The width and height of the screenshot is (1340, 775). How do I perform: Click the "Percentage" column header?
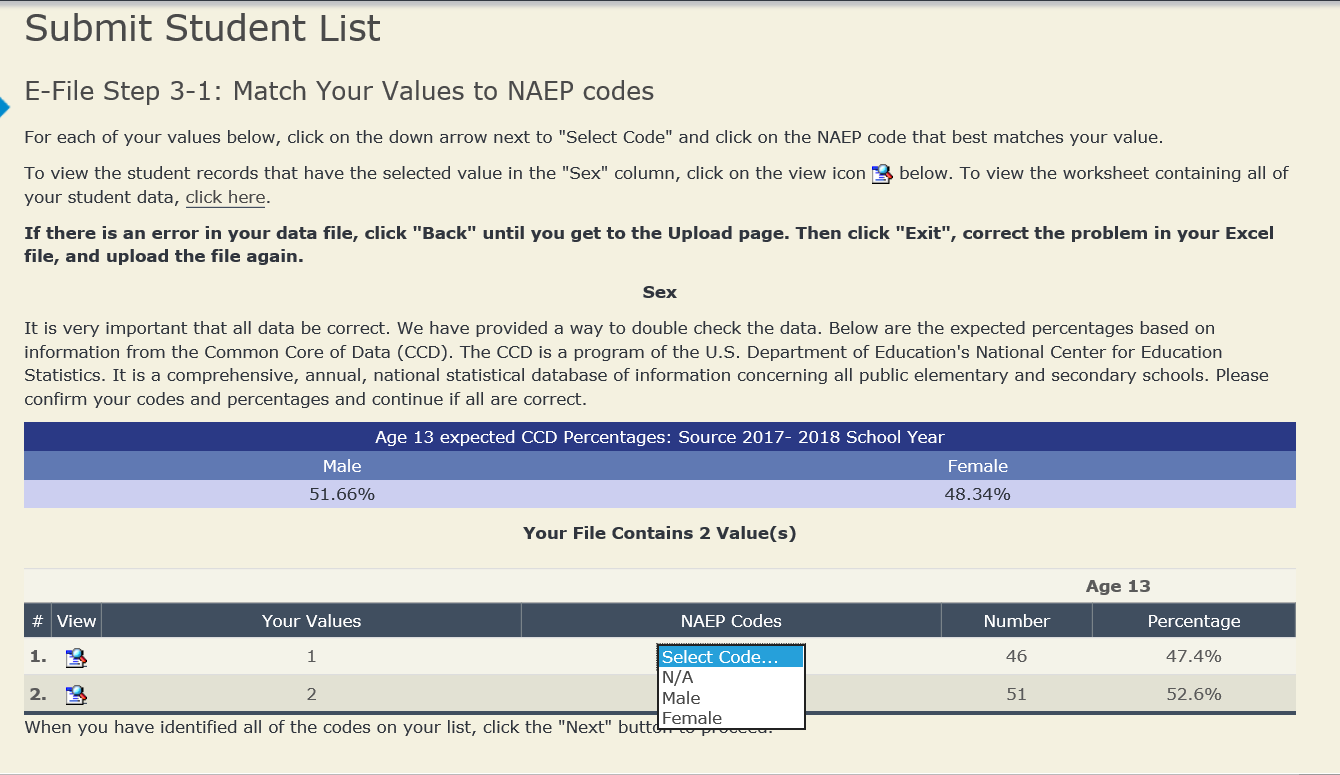pos(1193,621)
